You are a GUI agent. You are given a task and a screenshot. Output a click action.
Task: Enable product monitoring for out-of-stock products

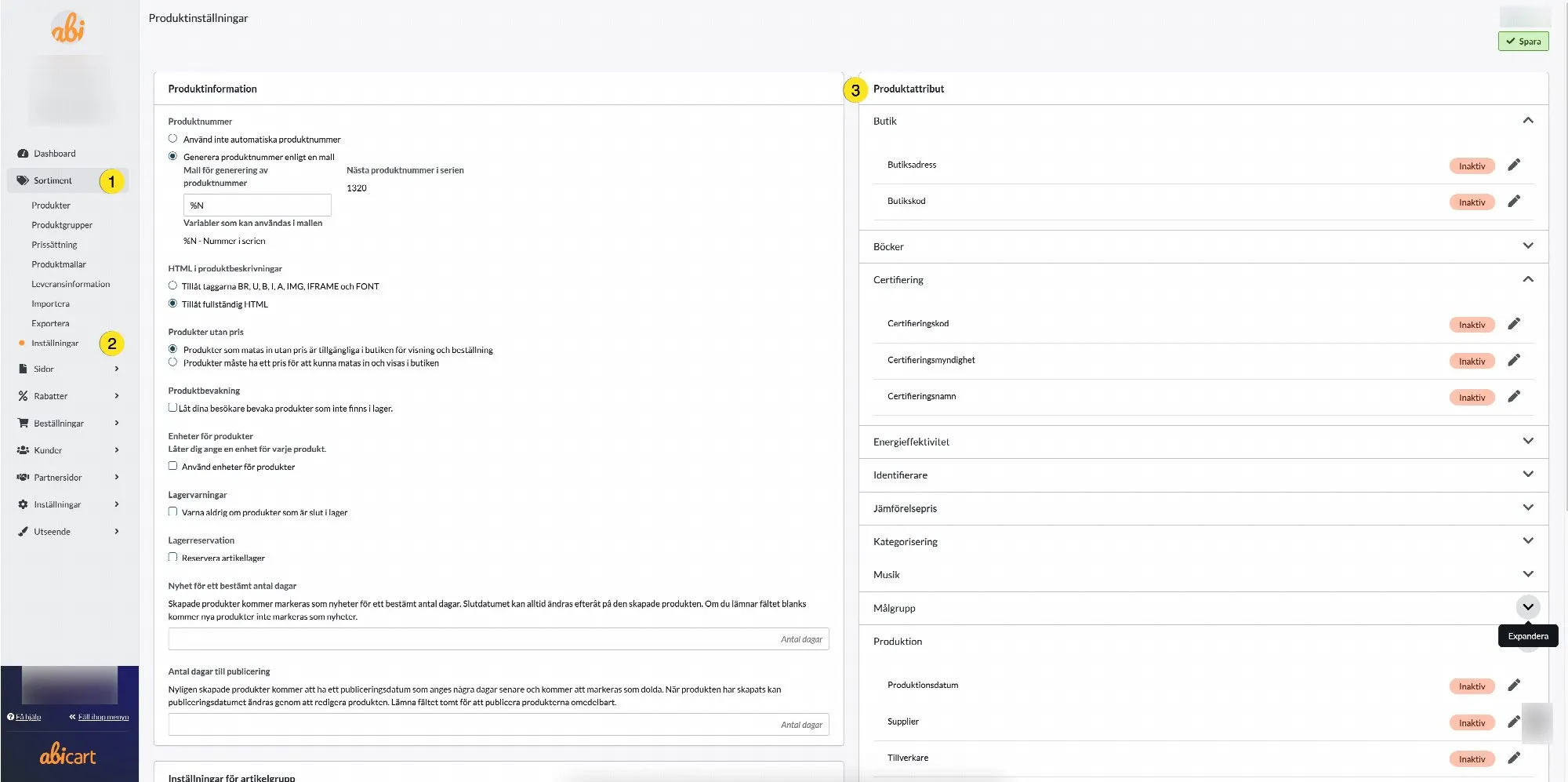click(172, 408)
